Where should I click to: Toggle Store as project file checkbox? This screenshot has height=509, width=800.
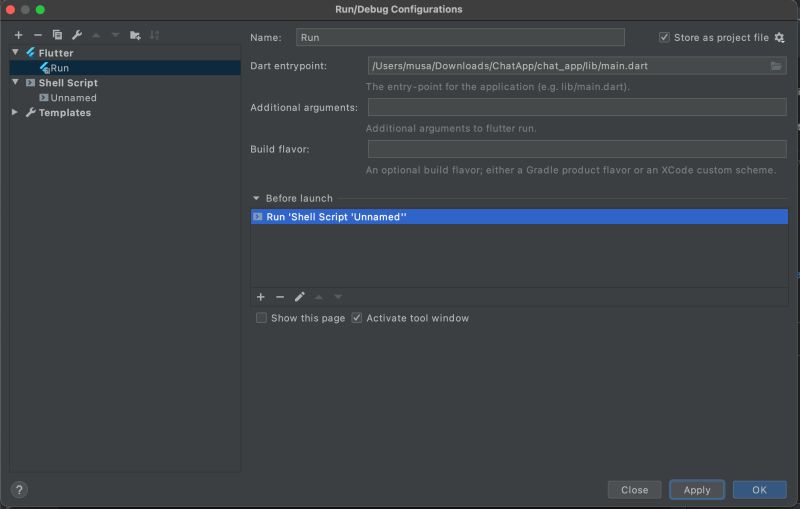[664, 37]
